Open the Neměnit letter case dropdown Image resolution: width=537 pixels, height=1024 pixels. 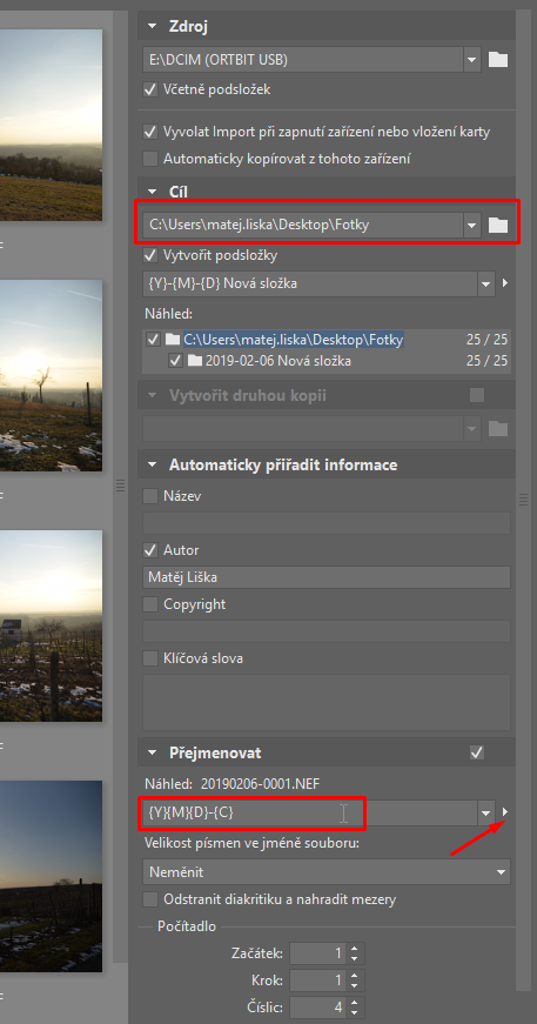point(327,872)
